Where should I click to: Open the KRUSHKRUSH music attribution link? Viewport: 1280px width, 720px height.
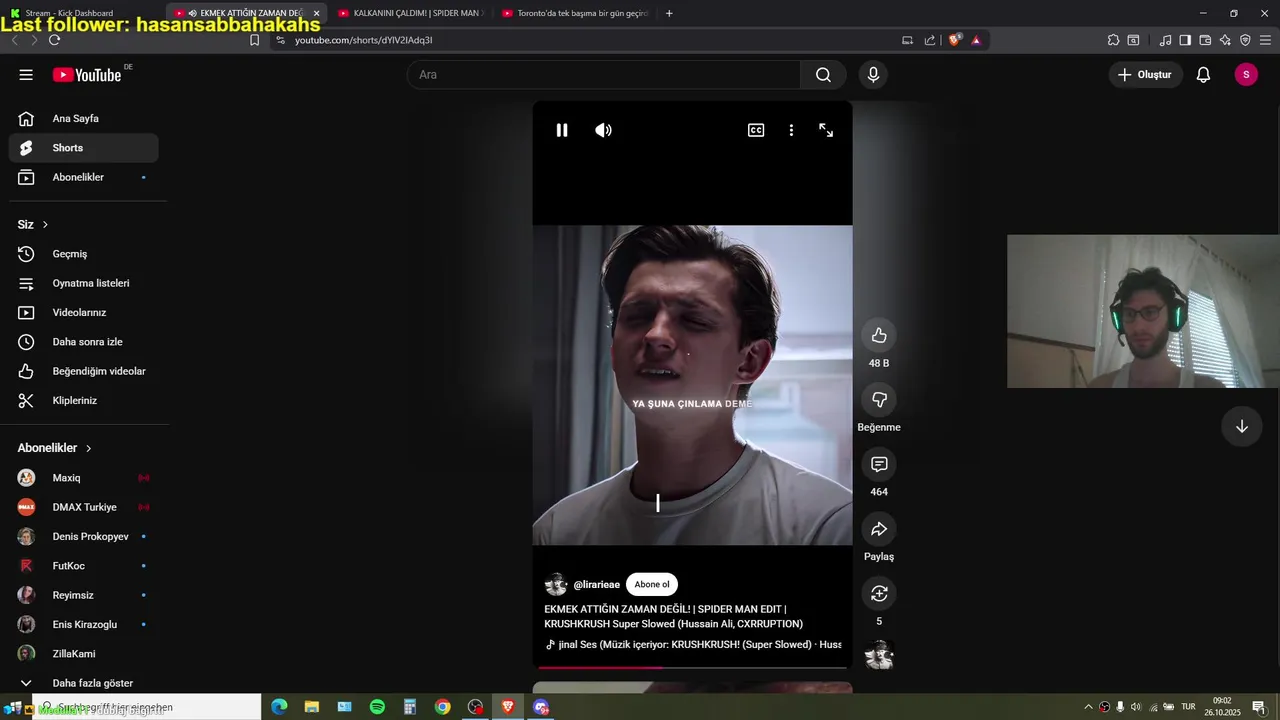click(693, 645)
